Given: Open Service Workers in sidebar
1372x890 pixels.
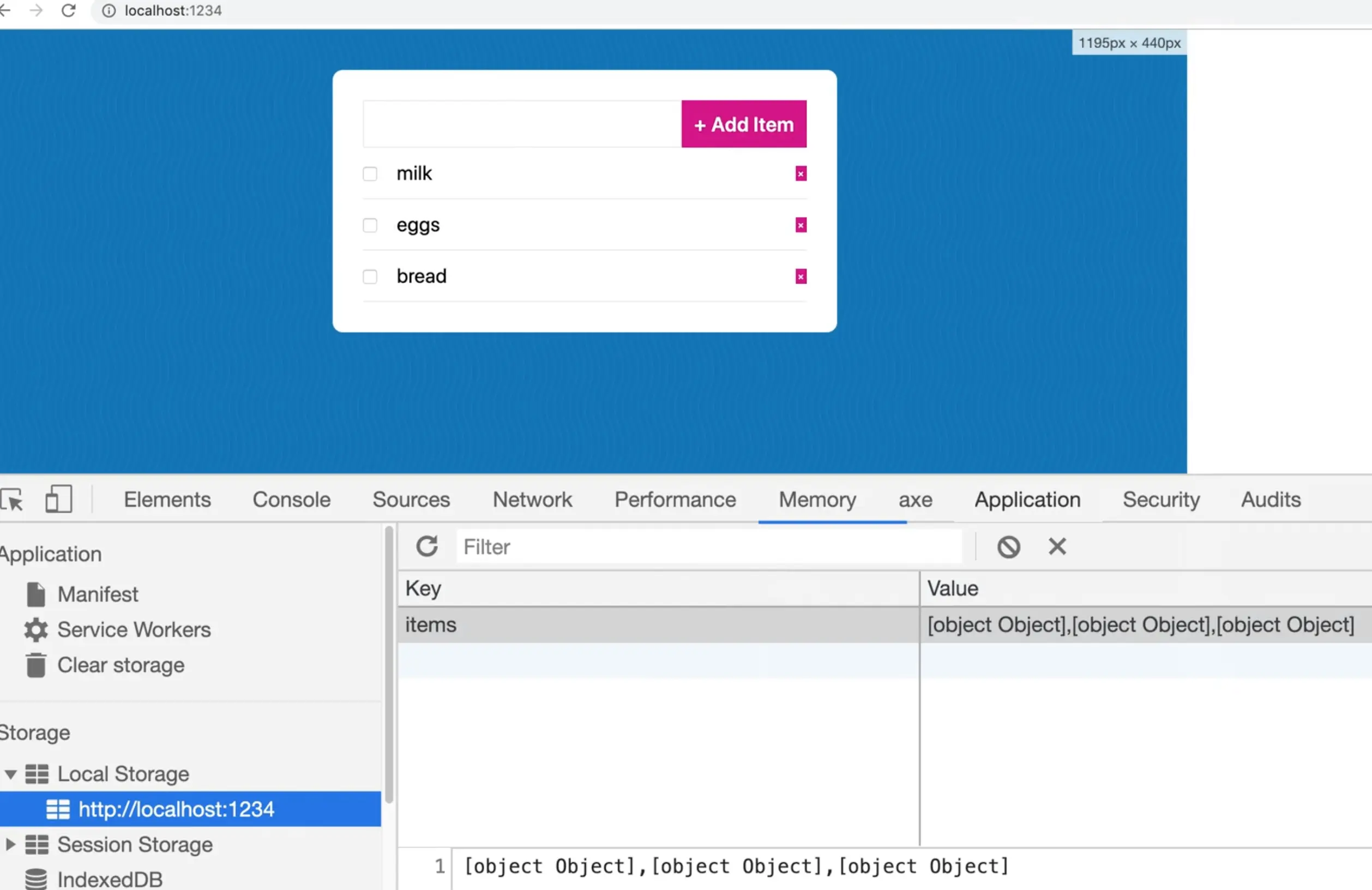Looking at the screenshot, I should pos(133,630).
